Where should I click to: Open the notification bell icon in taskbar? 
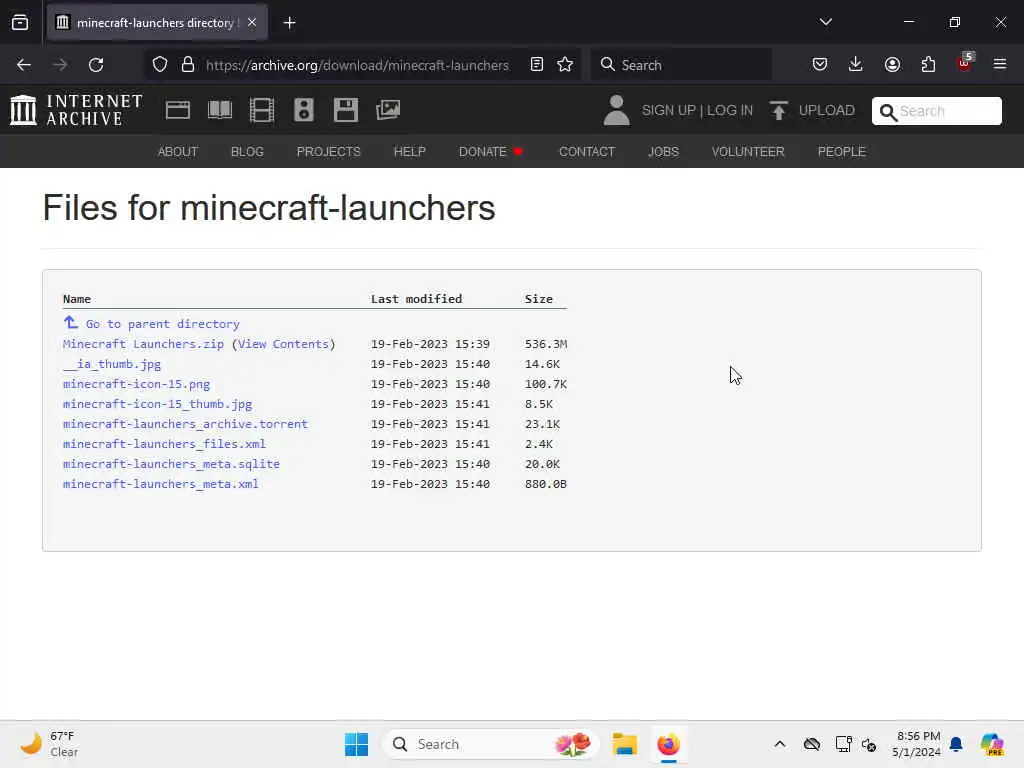tap(956, 744)
